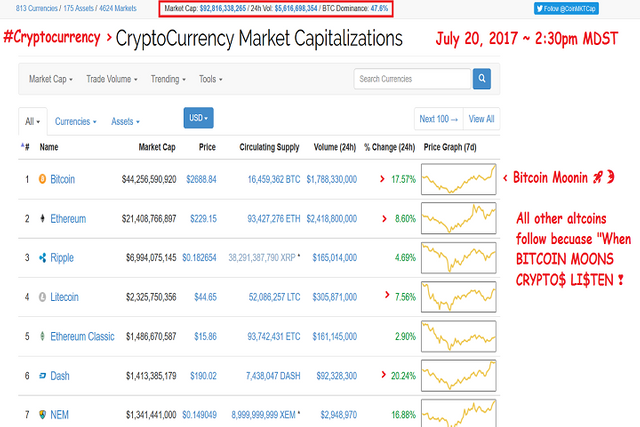Click Litecoin price $44.65

(x=205, y=297)
